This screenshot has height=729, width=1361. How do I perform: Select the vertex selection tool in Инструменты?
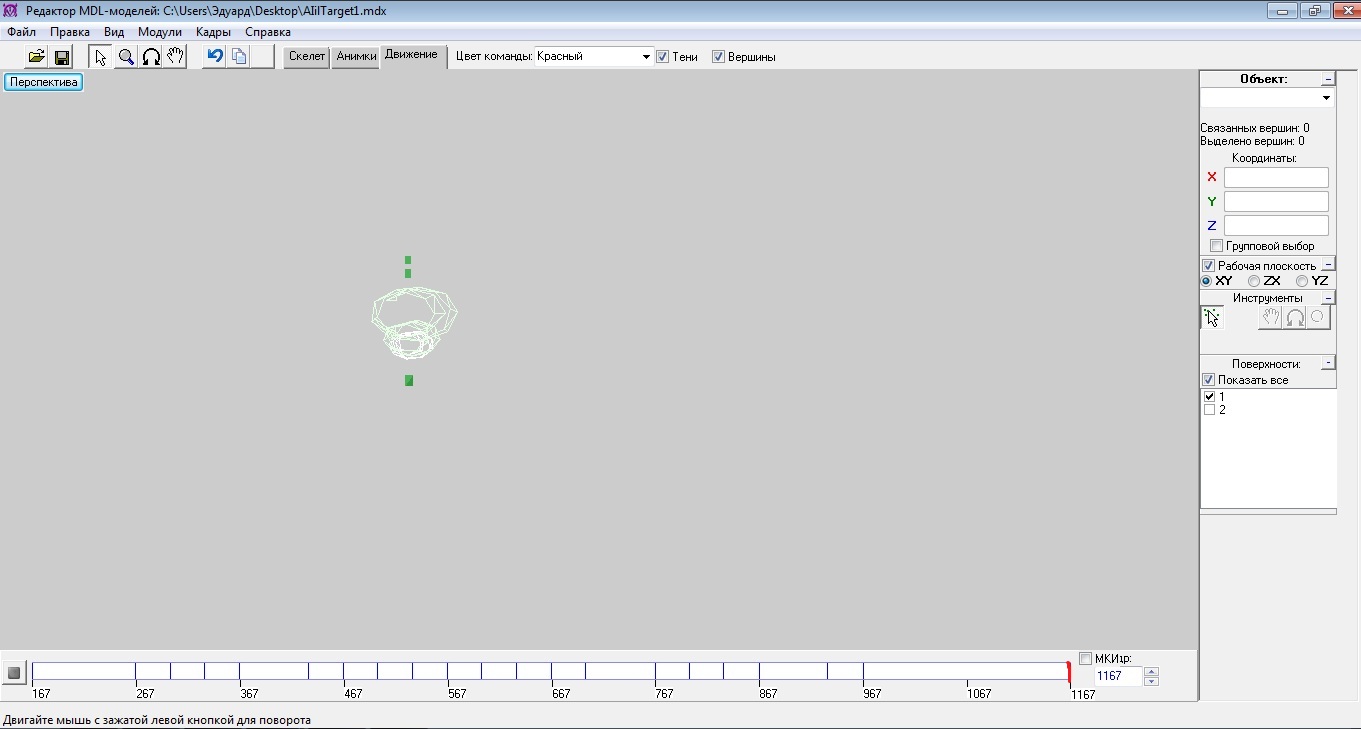pos(1212,318)
